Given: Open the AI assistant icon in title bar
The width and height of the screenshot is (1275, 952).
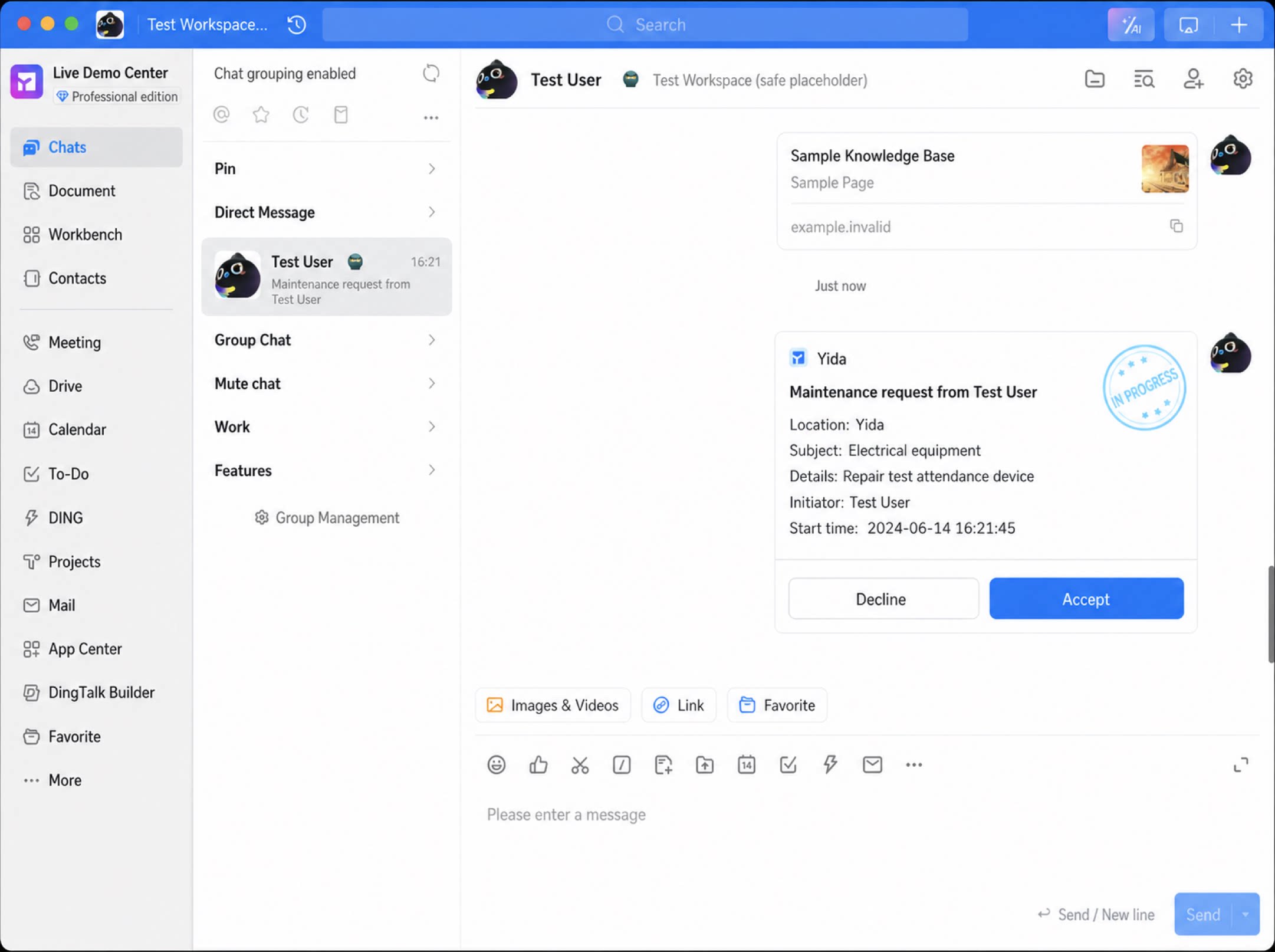Looking at the screenshot, I should (1131, 25).
